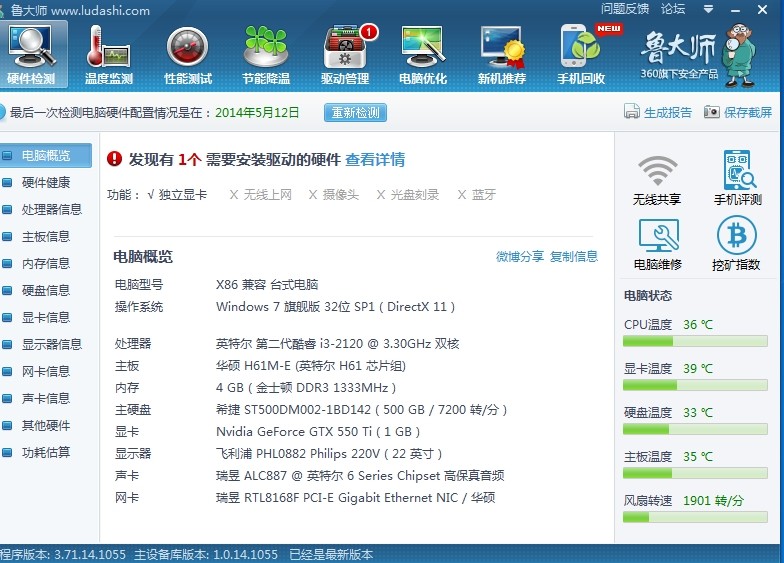Select 网卡信息 in the sidebar
This screenshot has height=563, width=784.
46,372
